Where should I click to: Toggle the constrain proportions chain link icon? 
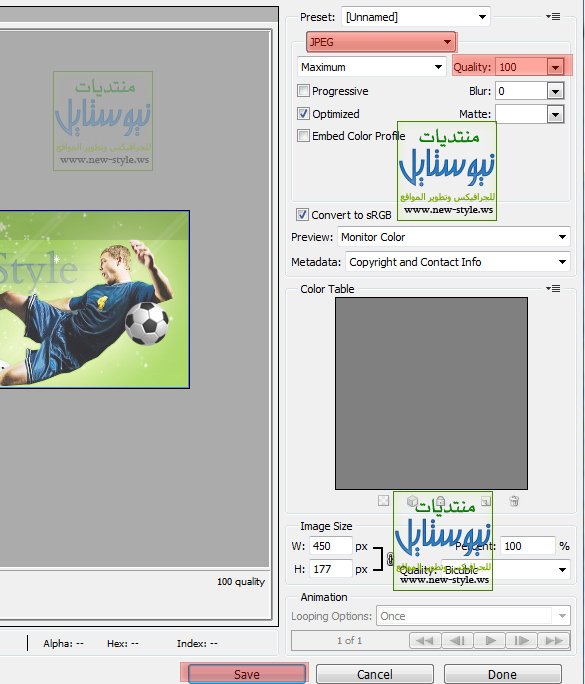(x=390, y=558)
